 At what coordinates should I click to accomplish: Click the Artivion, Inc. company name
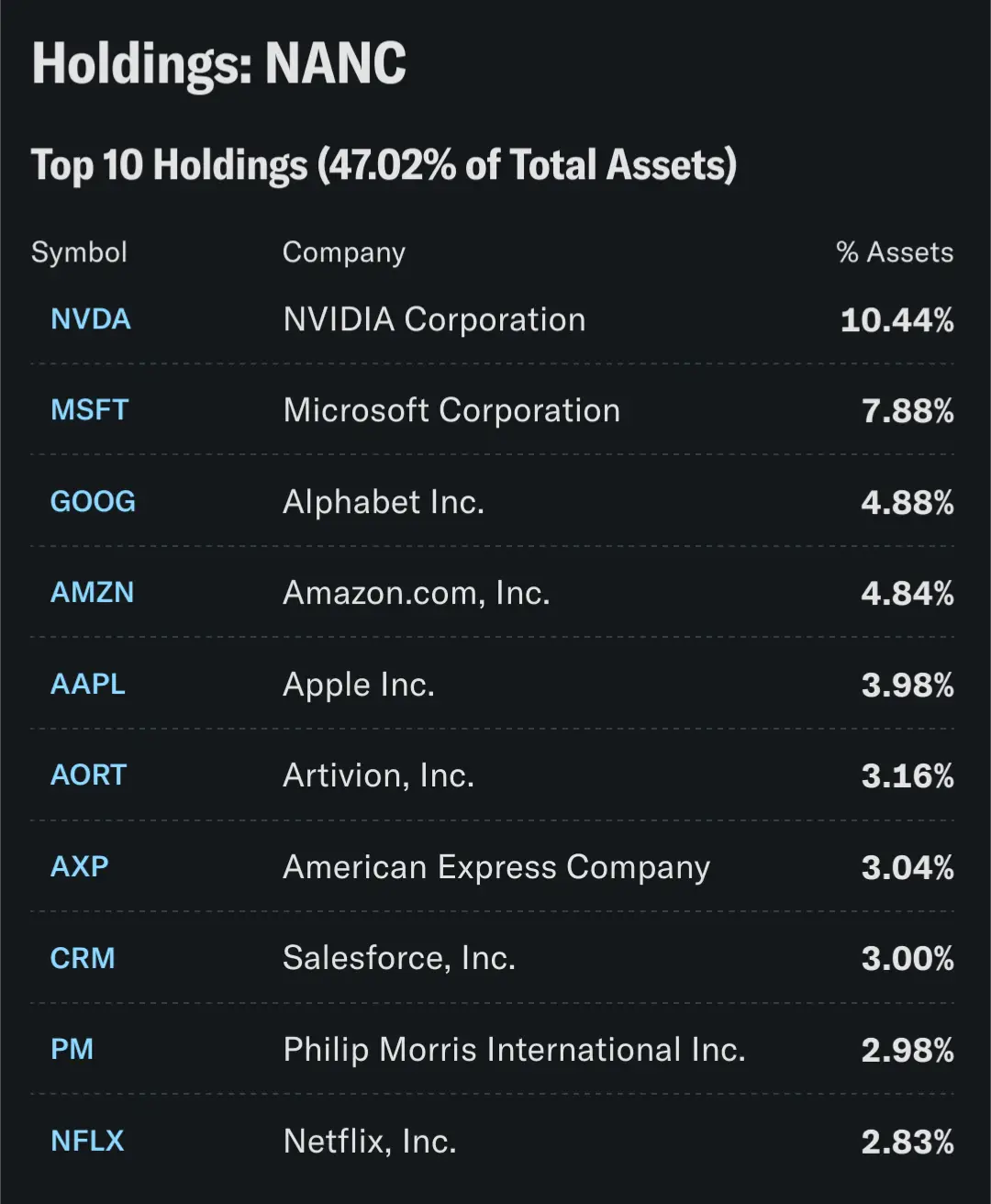[x=378, y=775]
